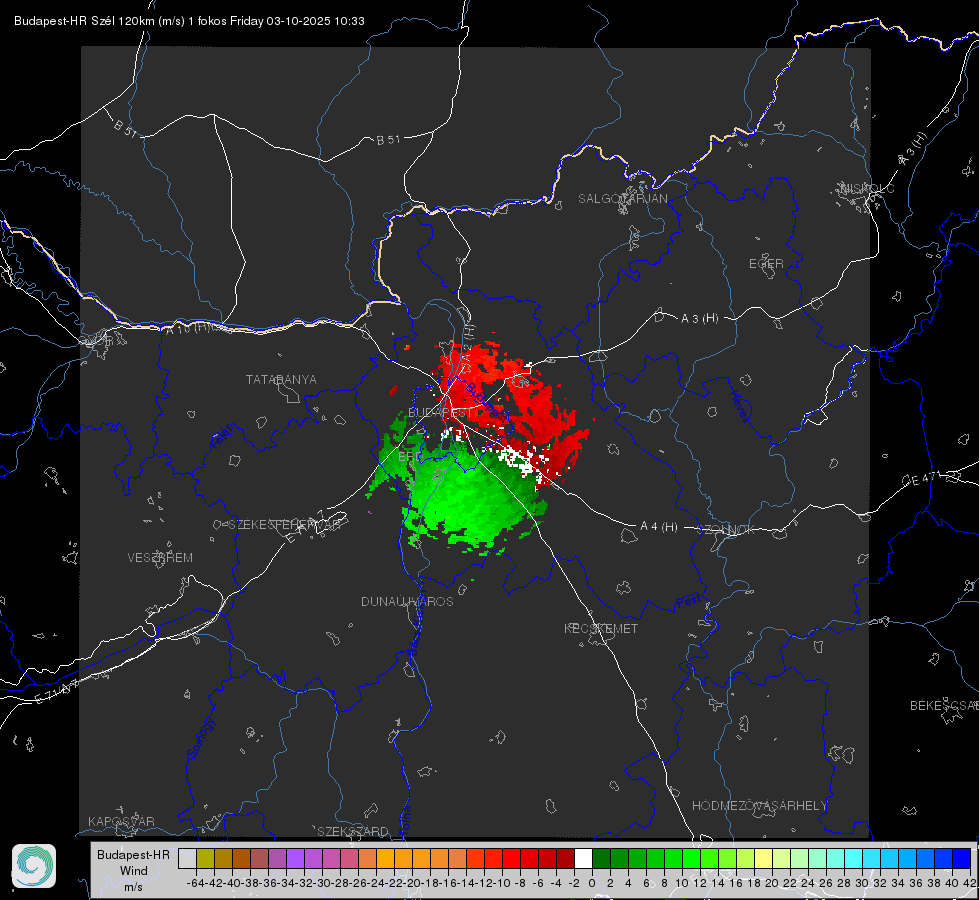
Task: Select the MISKOLC city label
Action: tap(867, 188)
